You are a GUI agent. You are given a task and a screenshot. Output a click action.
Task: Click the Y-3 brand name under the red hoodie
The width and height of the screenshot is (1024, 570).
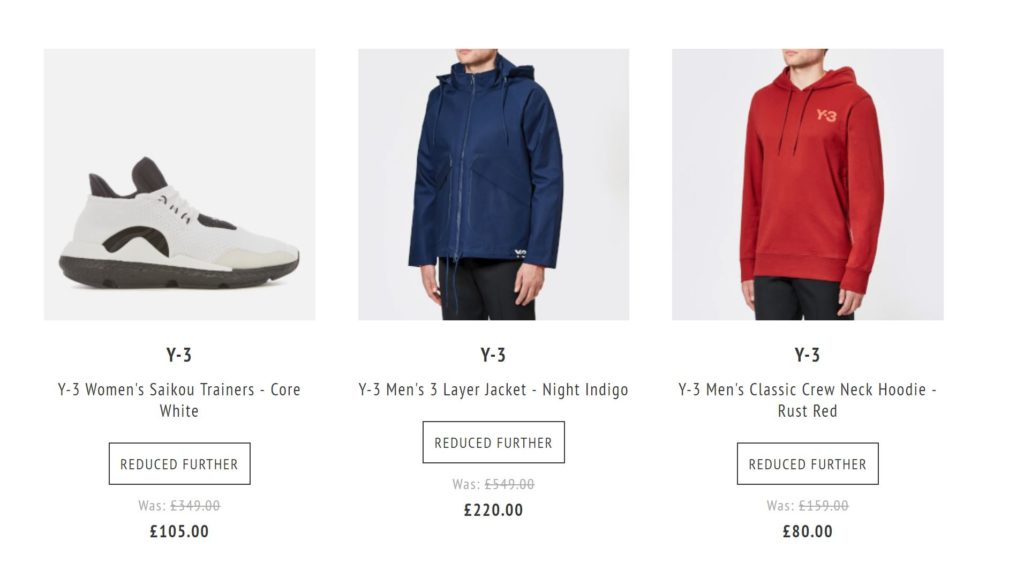(x=807, y=355)
